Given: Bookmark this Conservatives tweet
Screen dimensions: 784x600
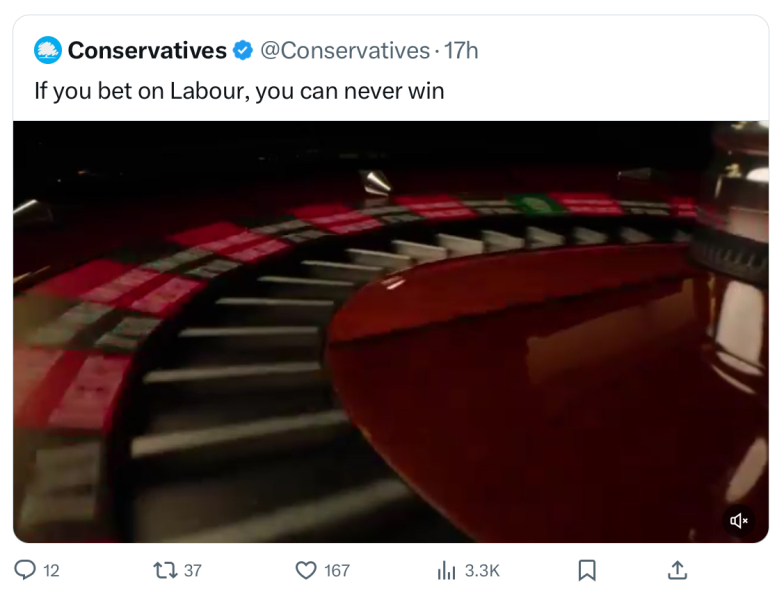Looking at the screenshot, I should pyautogui.click(x=587, y=570).
